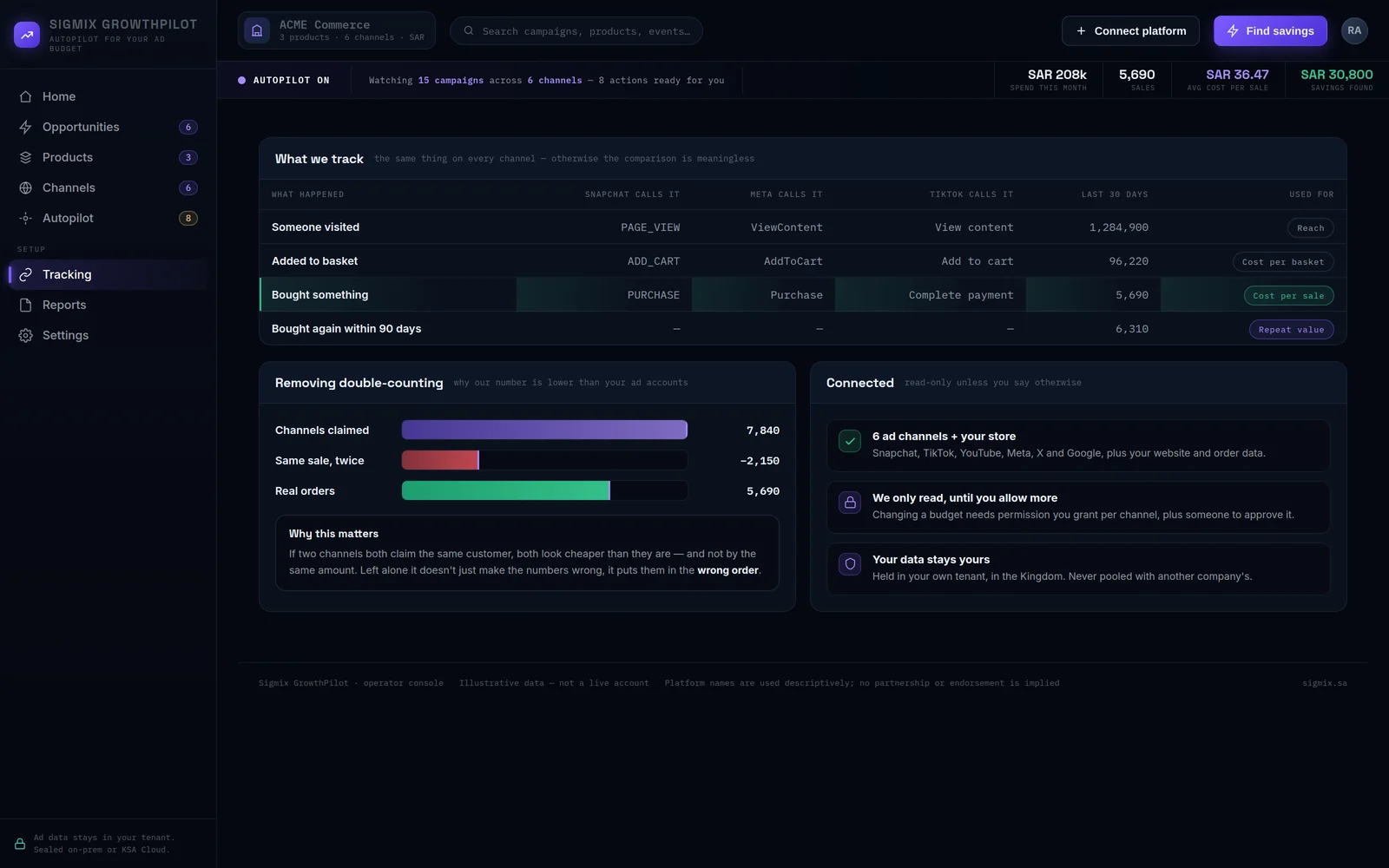Screen dimensions: 1389x868
Task: Go to Home in the sidebar
Action: 109,96
